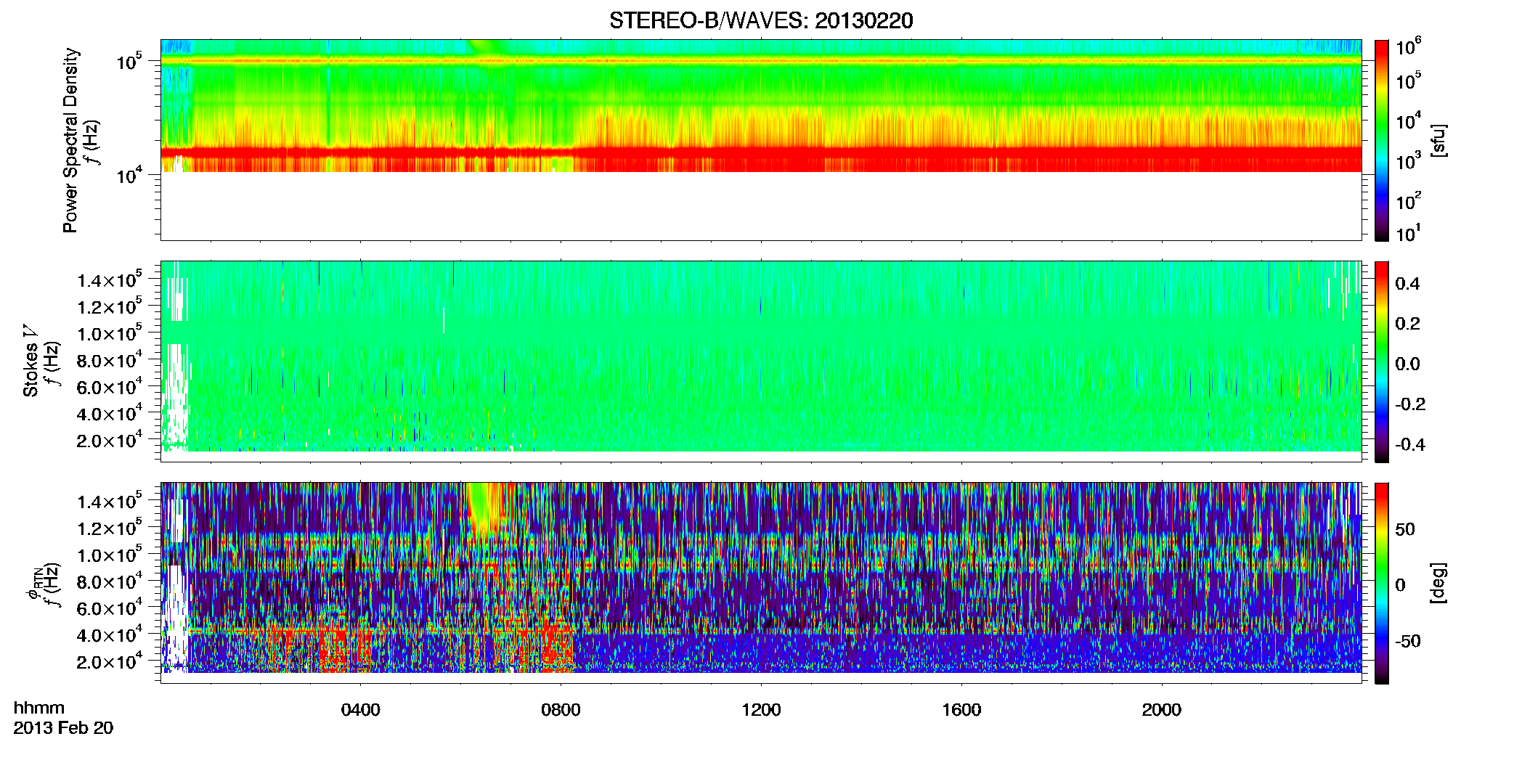Click the [sfu] unit label

[1438, 140]
